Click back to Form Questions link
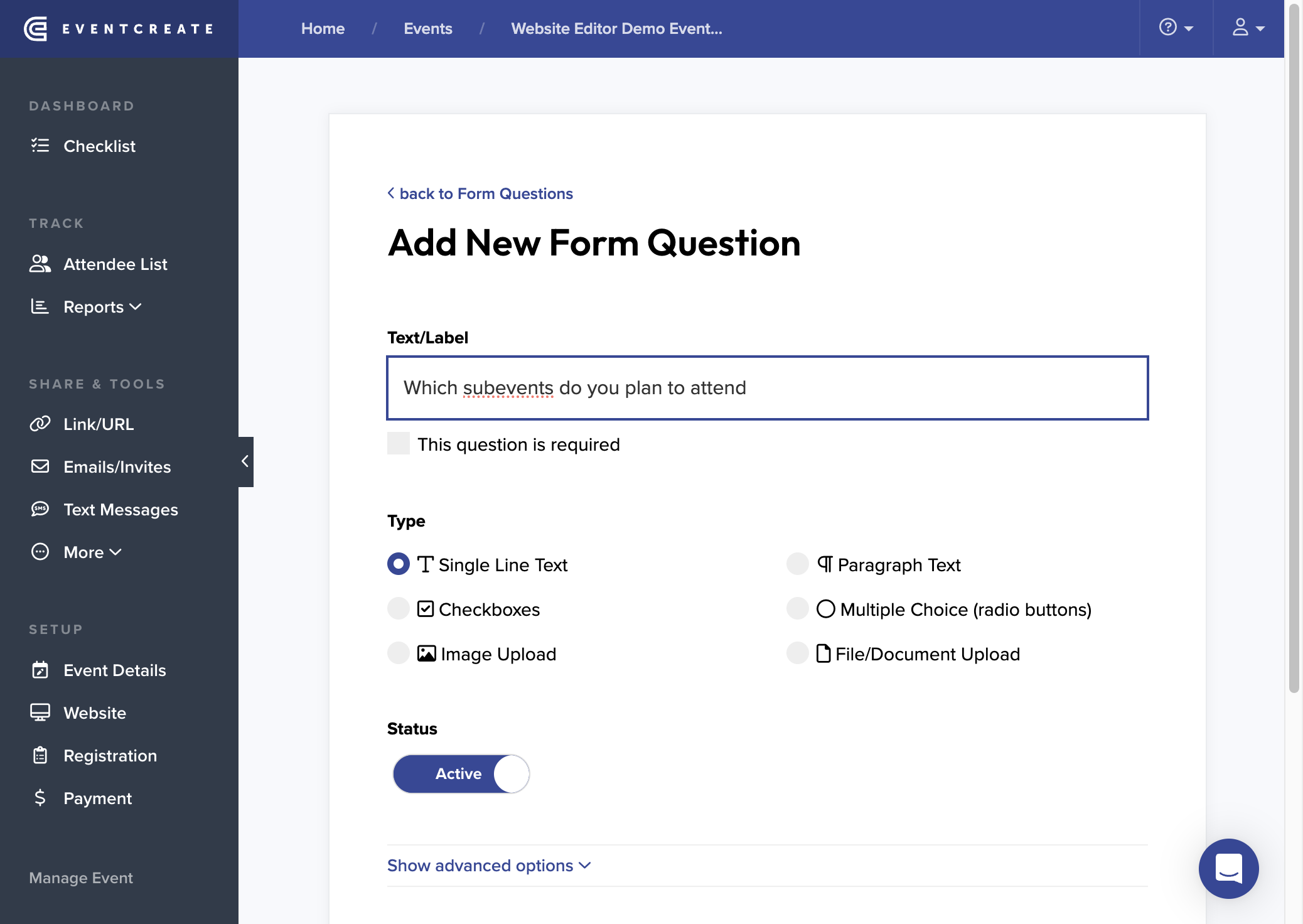The height and width of the screenshot is (924, 1303). click(480, 193)
